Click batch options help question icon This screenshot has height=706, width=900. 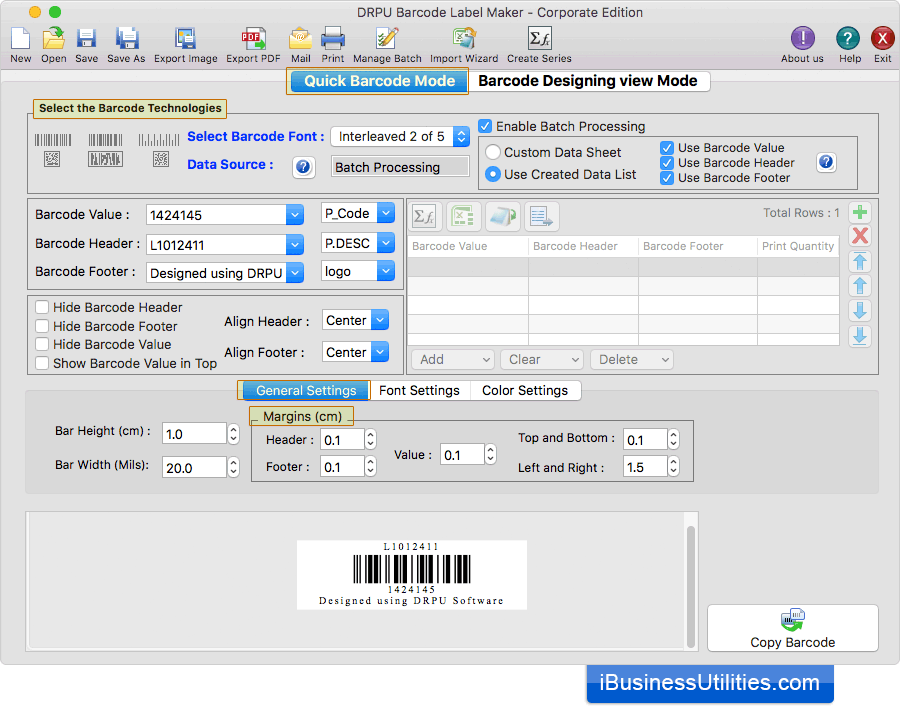[826, 162]
